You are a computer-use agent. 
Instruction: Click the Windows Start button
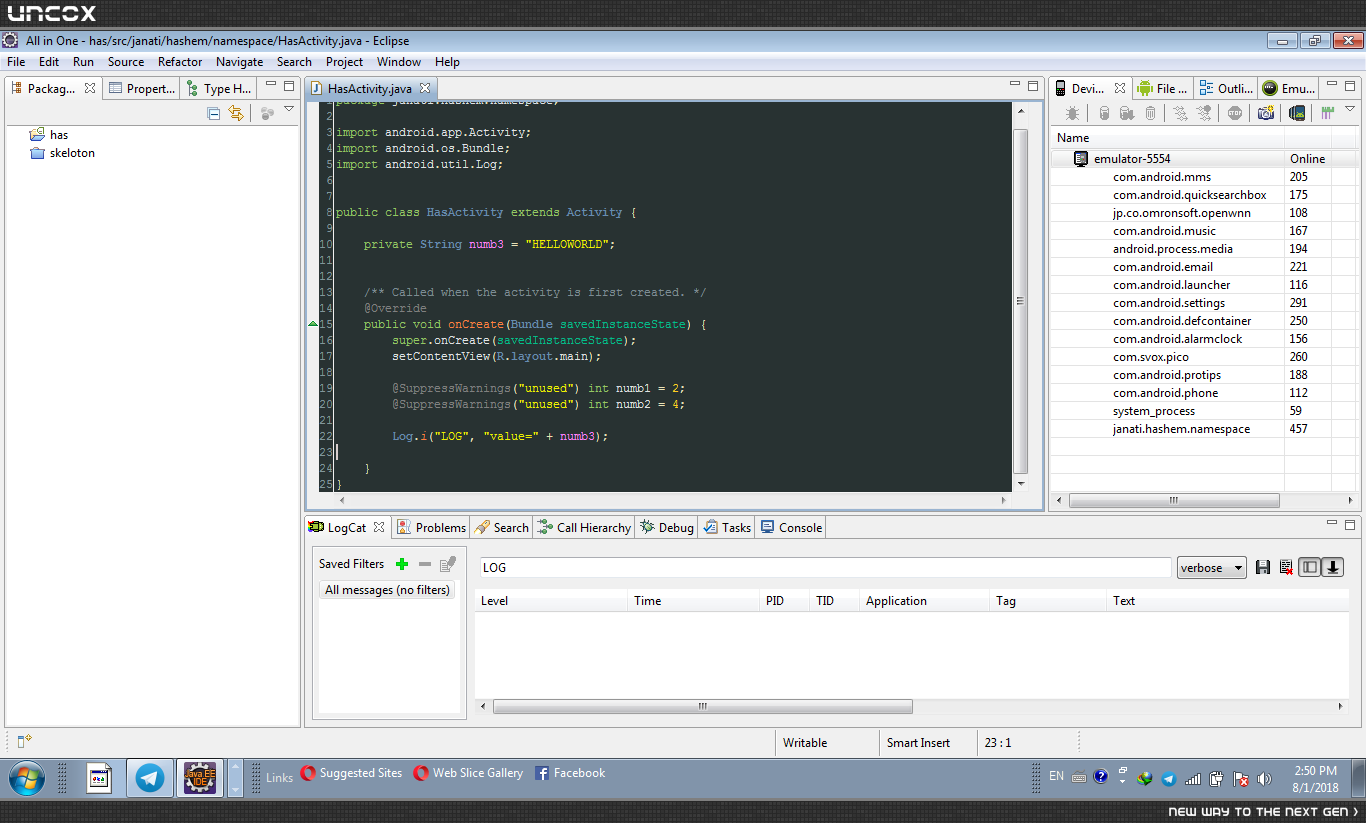pos(26,777)
